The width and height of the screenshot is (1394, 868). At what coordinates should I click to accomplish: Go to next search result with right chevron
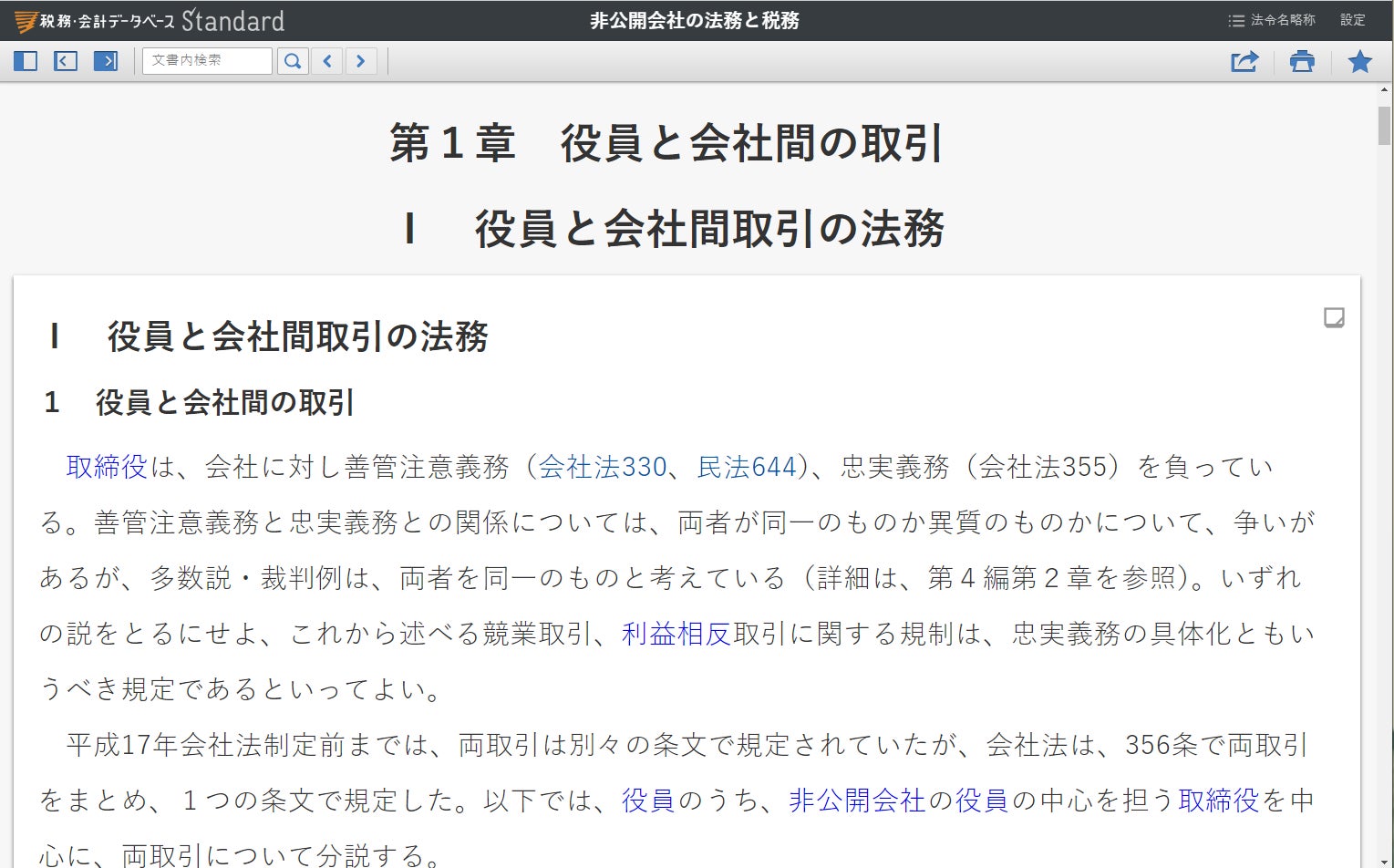coord(361,60)
